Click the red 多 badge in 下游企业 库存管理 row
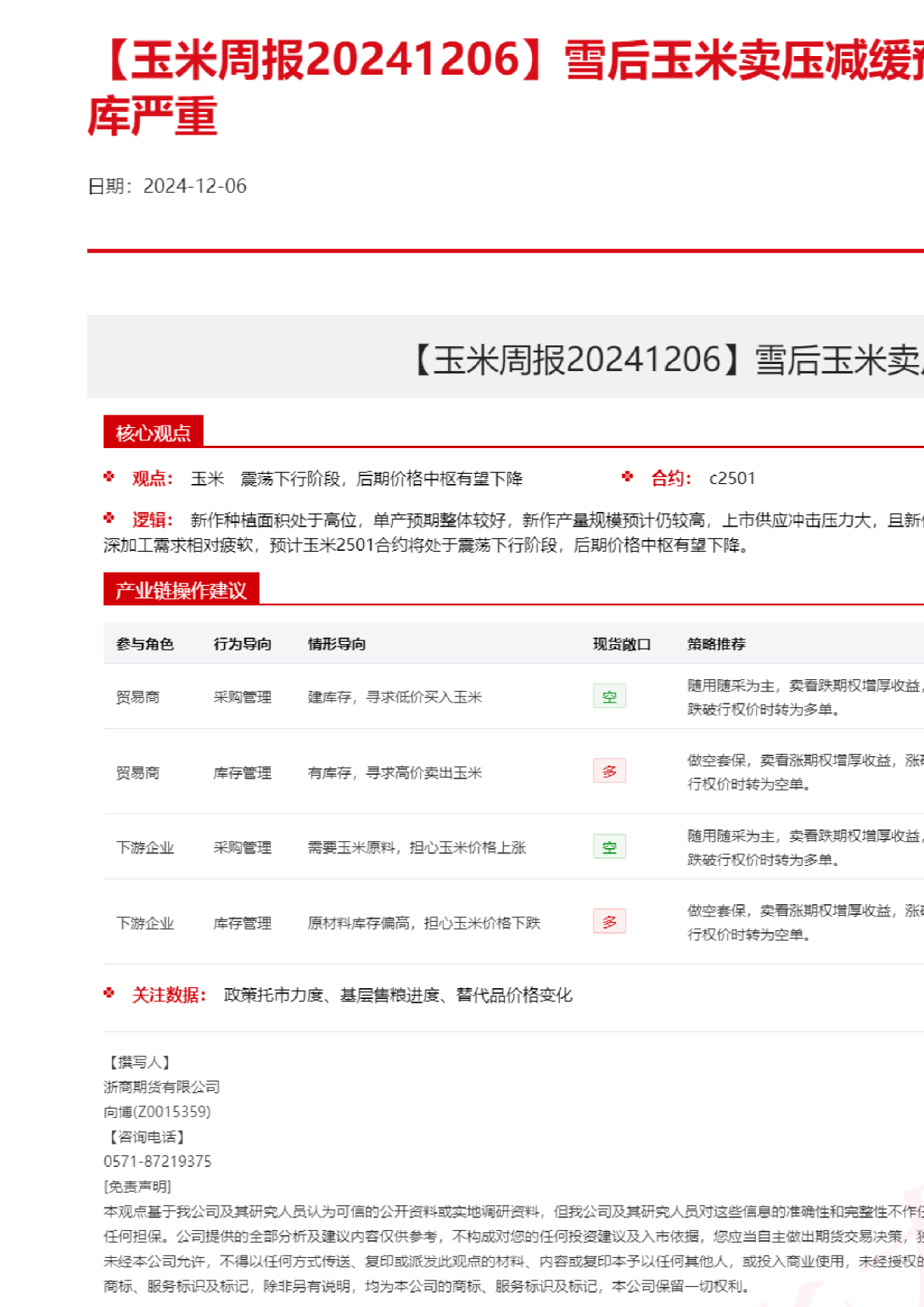 point(609,922)
